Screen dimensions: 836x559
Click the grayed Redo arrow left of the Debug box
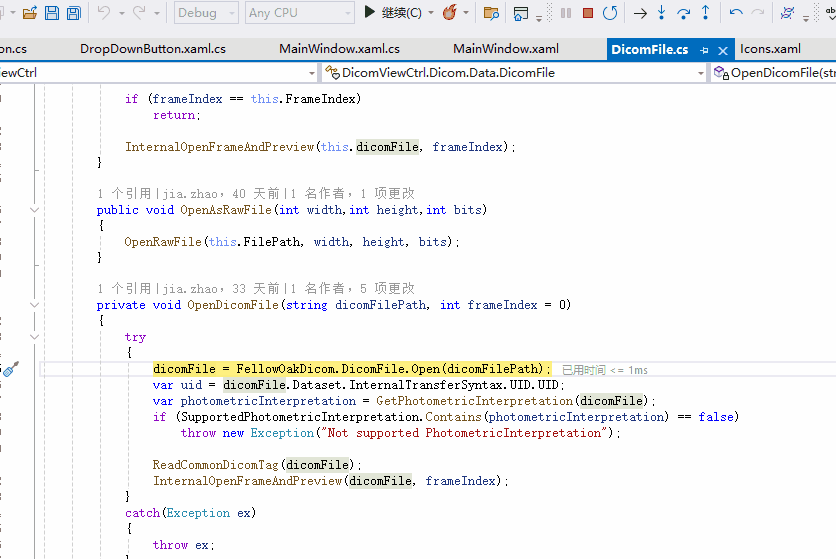[139, 12]
